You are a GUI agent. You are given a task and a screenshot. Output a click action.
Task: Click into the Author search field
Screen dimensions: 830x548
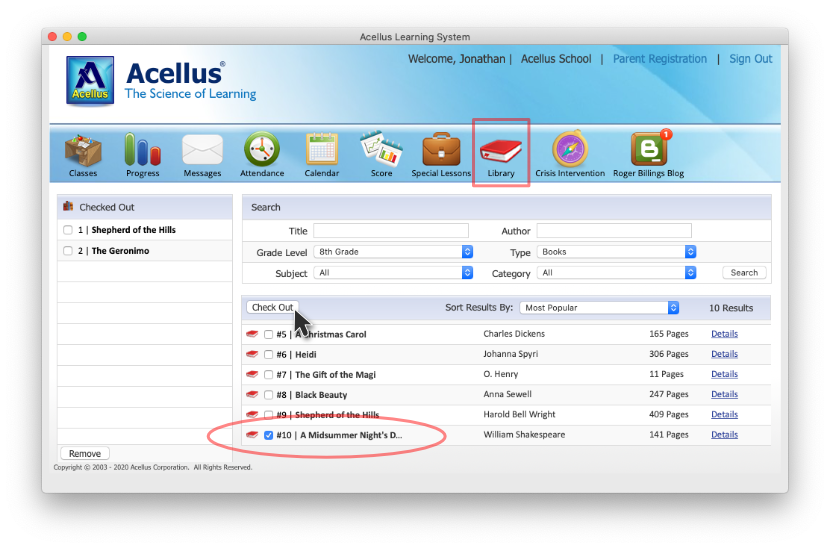click(614, 231)
